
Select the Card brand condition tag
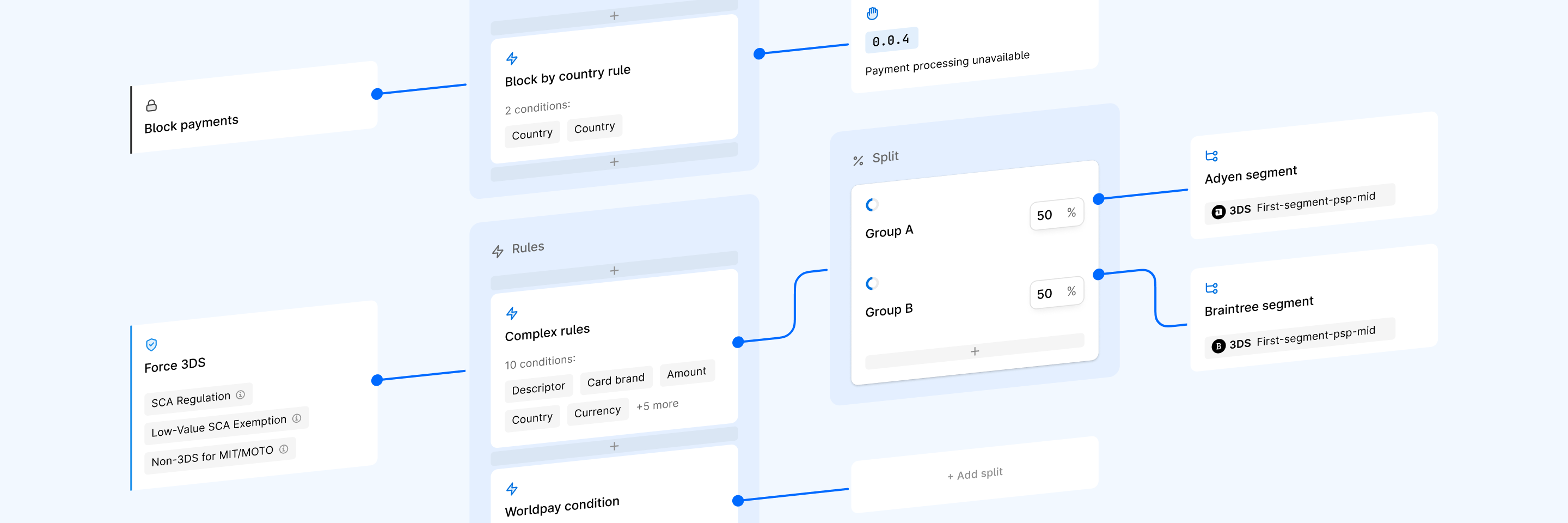point(615,380)
